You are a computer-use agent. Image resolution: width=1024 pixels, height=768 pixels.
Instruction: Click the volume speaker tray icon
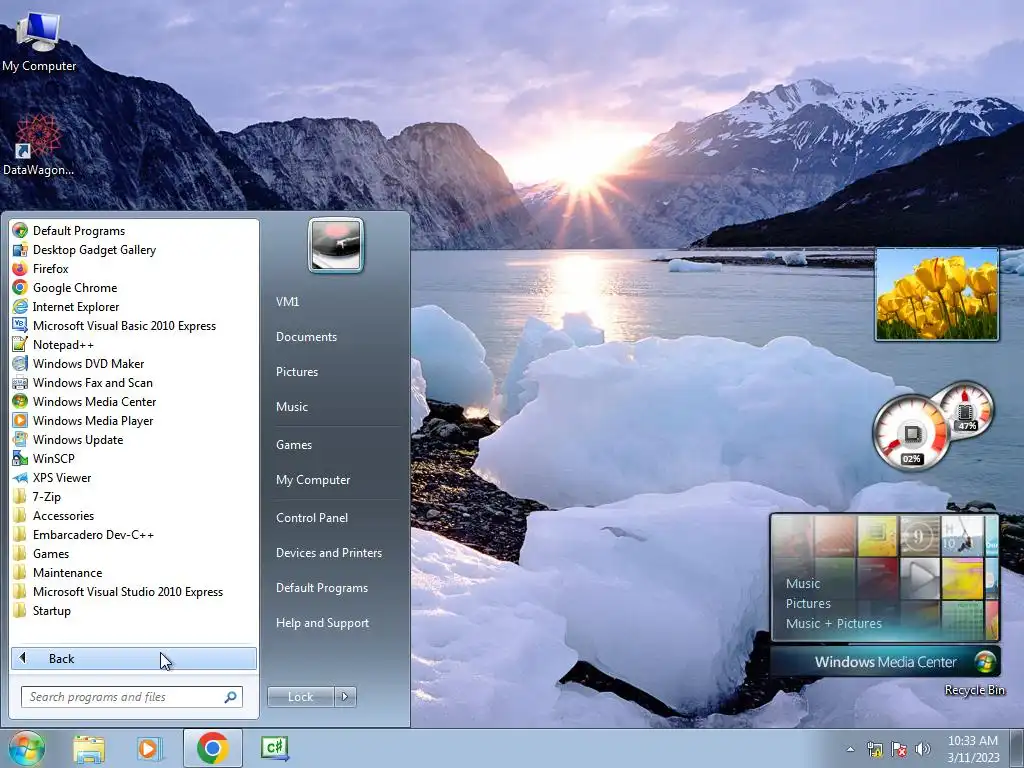point(922,749)
